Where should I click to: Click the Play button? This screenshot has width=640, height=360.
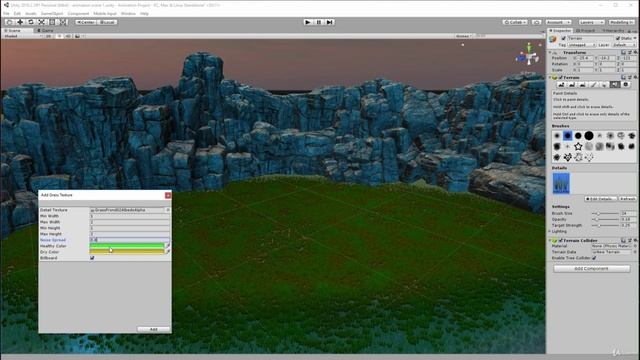click(308, 22)
